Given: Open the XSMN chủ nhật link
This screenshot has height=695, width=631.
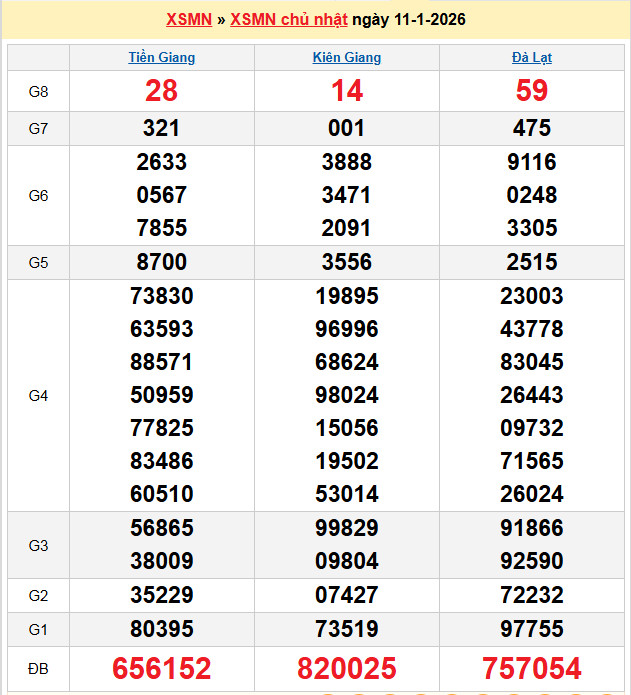Looking at the screenshot, I should click(287, 20).
